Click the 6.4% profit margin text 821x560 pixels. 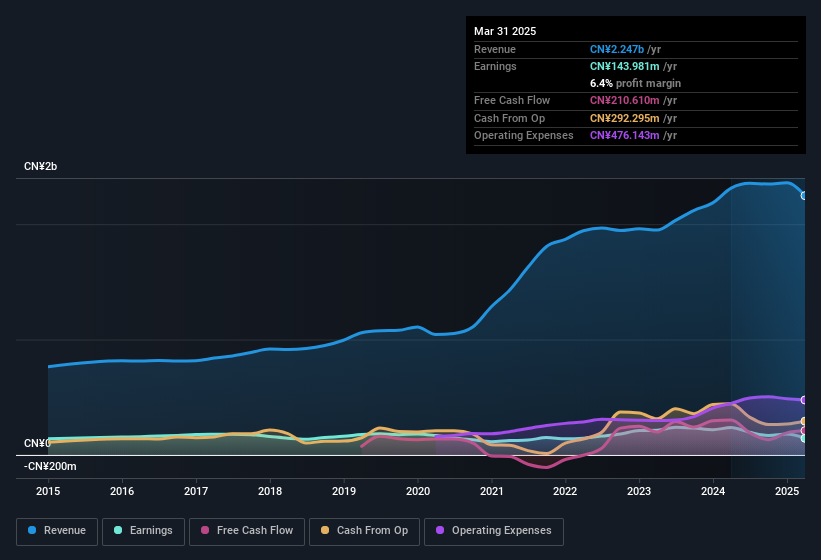pos(635,84)
